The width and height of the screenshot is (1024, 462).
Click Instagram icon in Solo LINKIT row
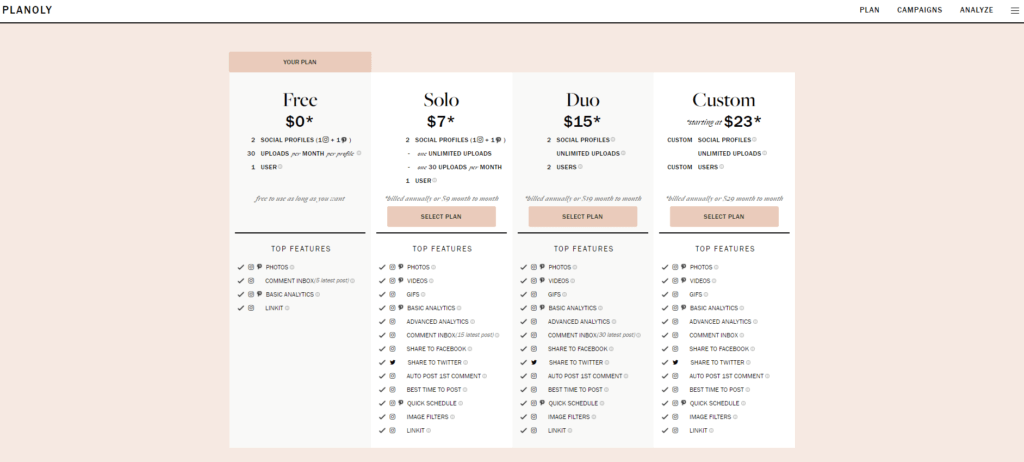pyautogui.click(x=392, y=431)
